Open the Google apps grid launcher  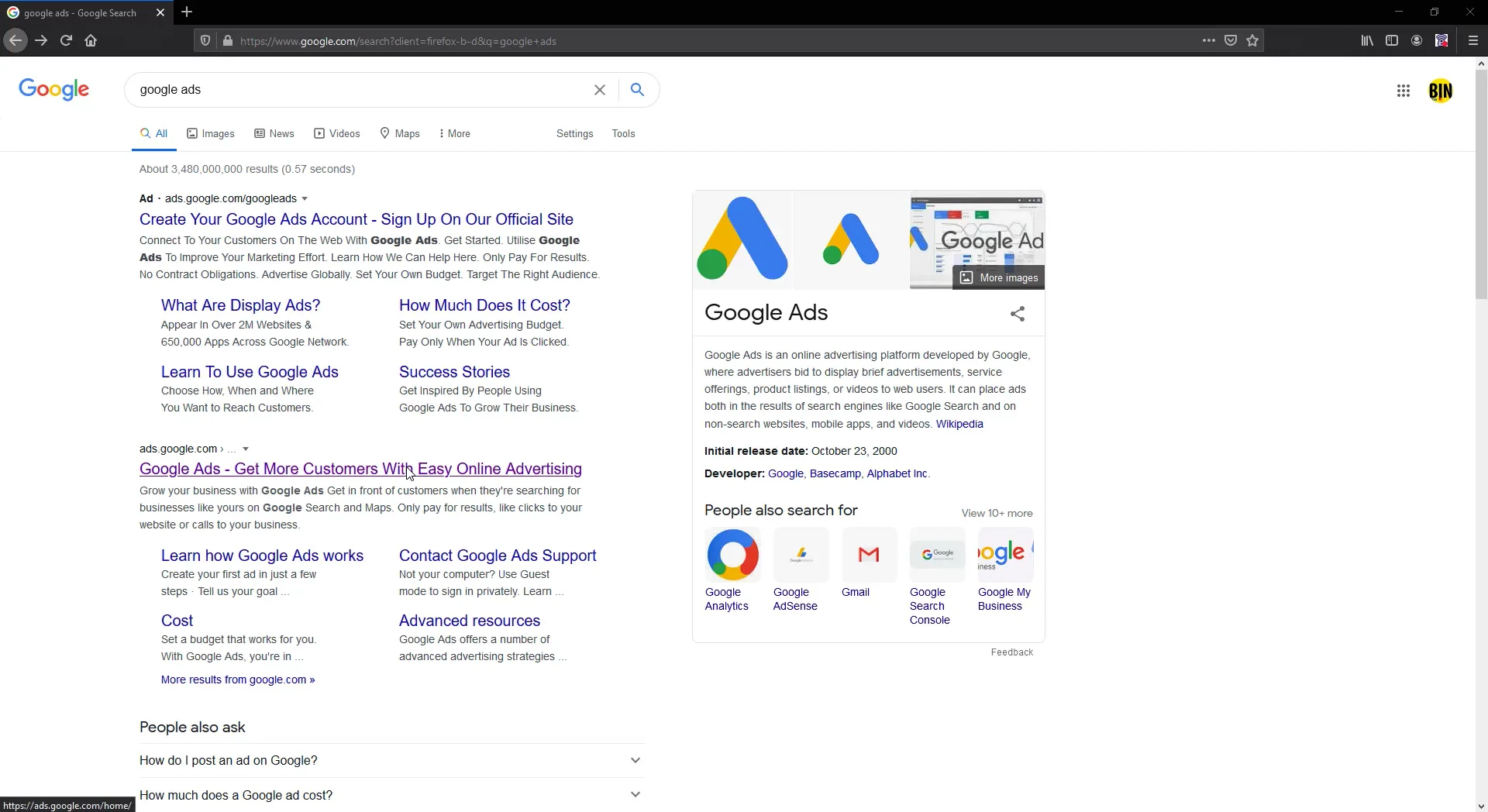click(x=1403, y=91)
